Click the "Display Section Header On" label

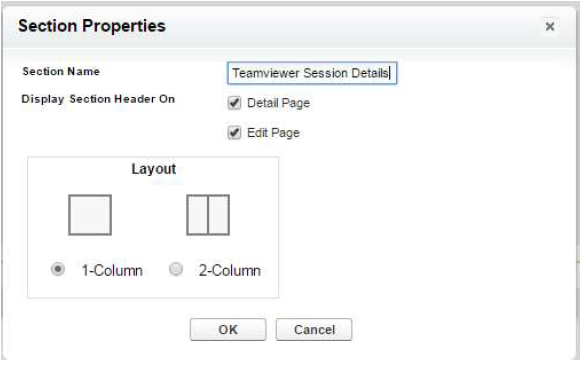coord(98,99)
